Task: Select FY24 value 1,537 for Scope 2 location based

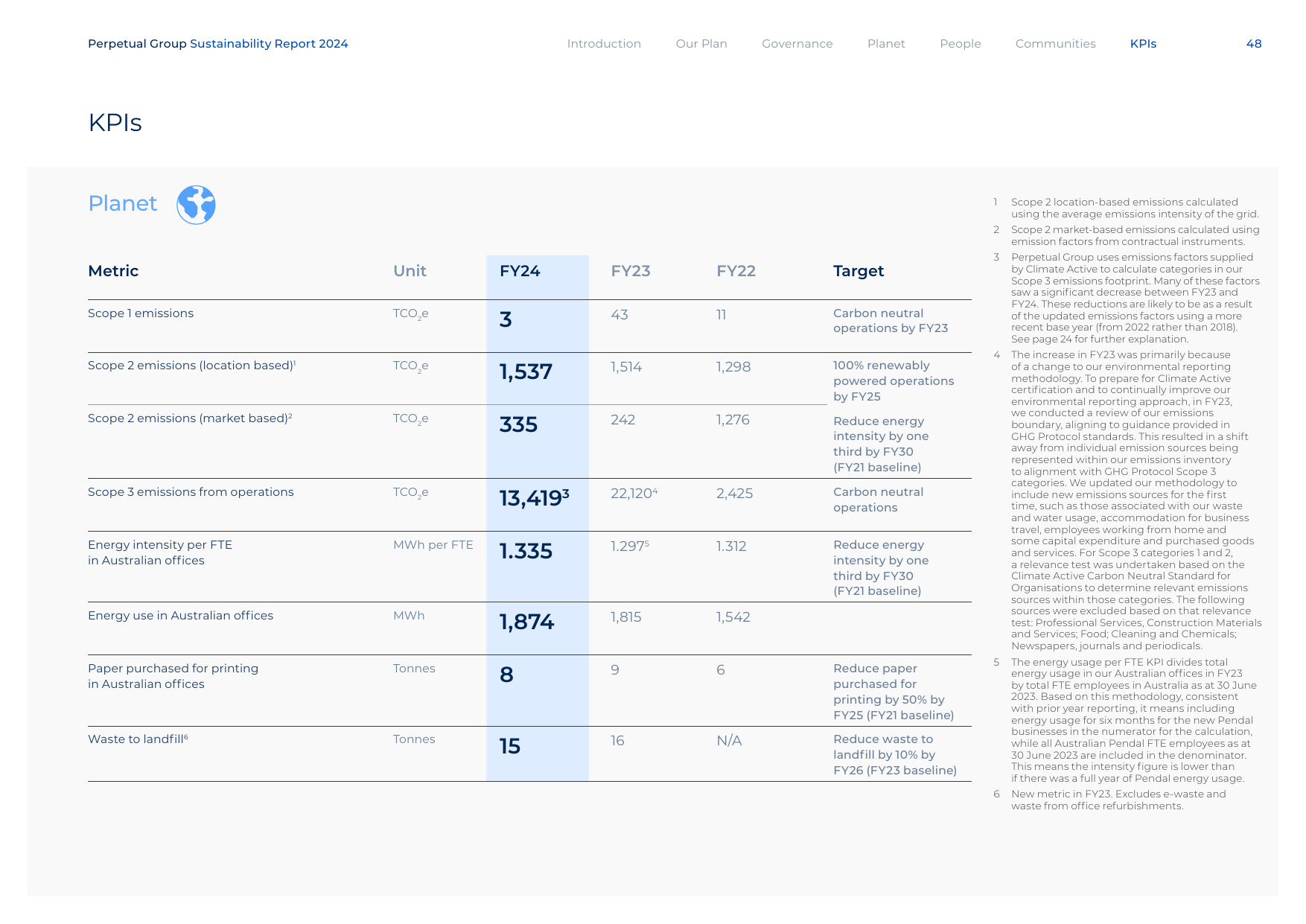Action: click(x=526, y=372)
